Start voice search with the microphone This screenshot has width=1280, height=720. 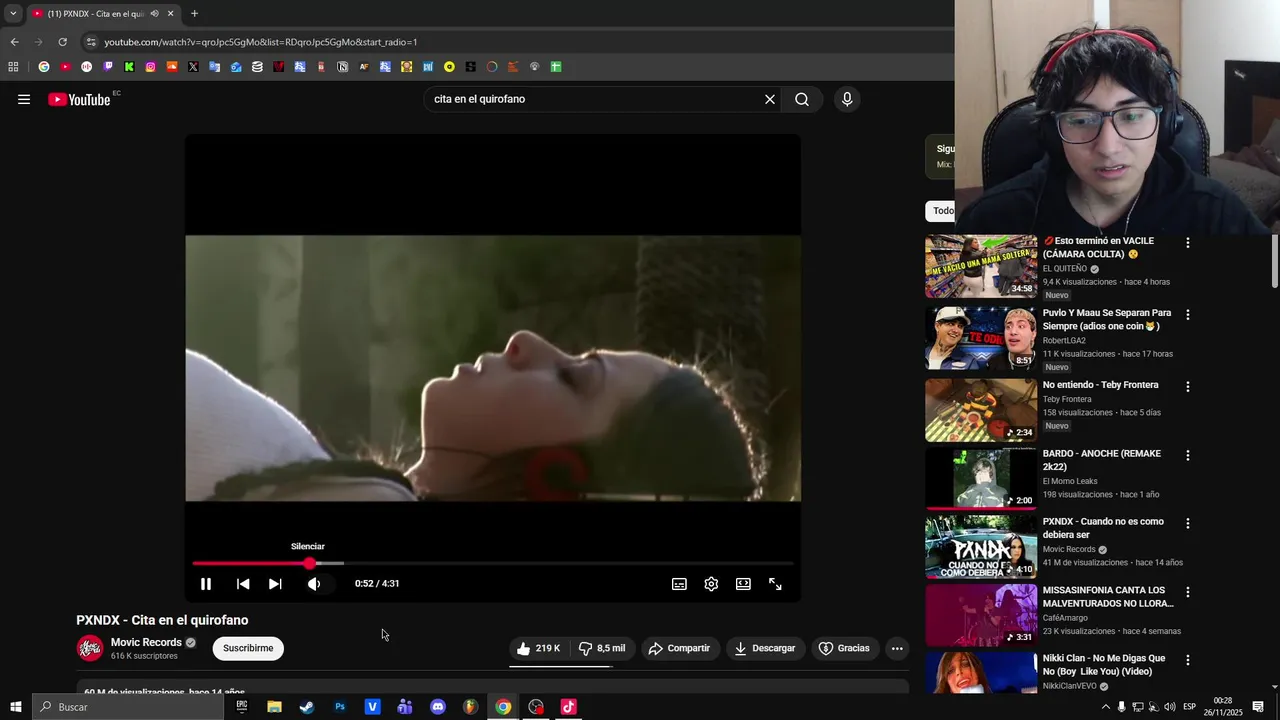tap(847, 99)
